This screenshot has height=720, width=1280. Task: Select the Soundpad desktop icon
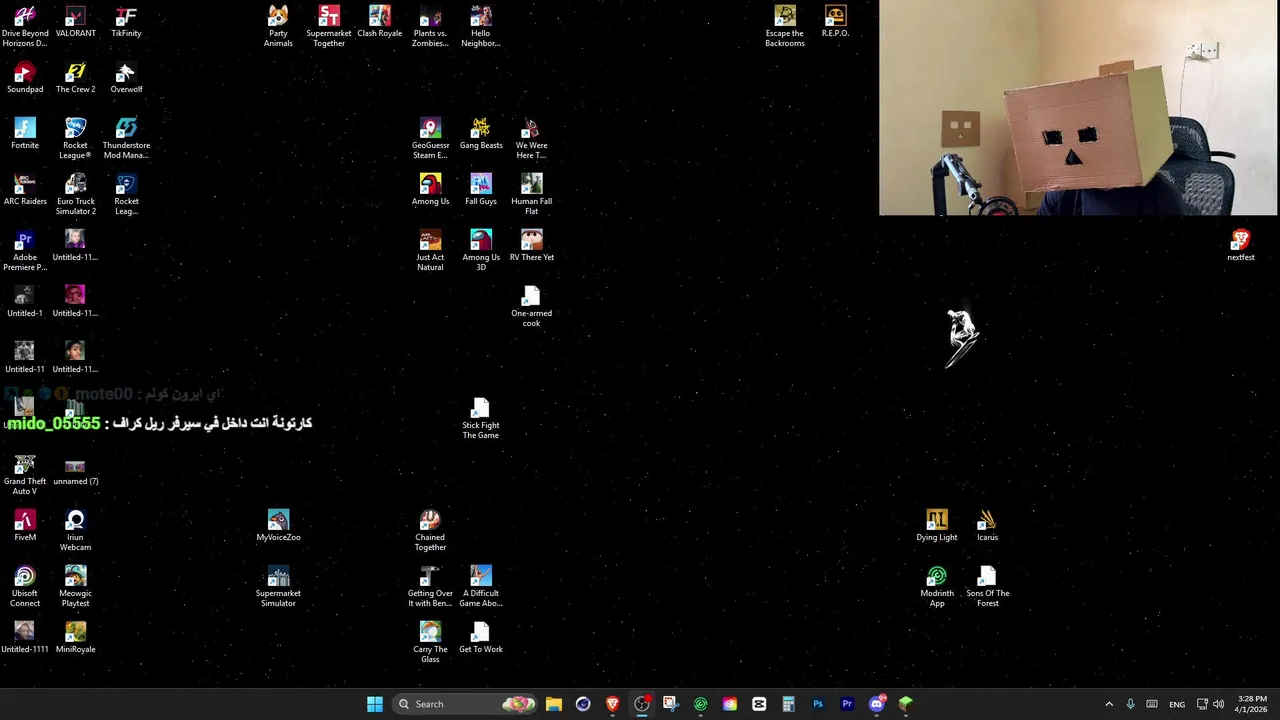click(x=25, y=78)
